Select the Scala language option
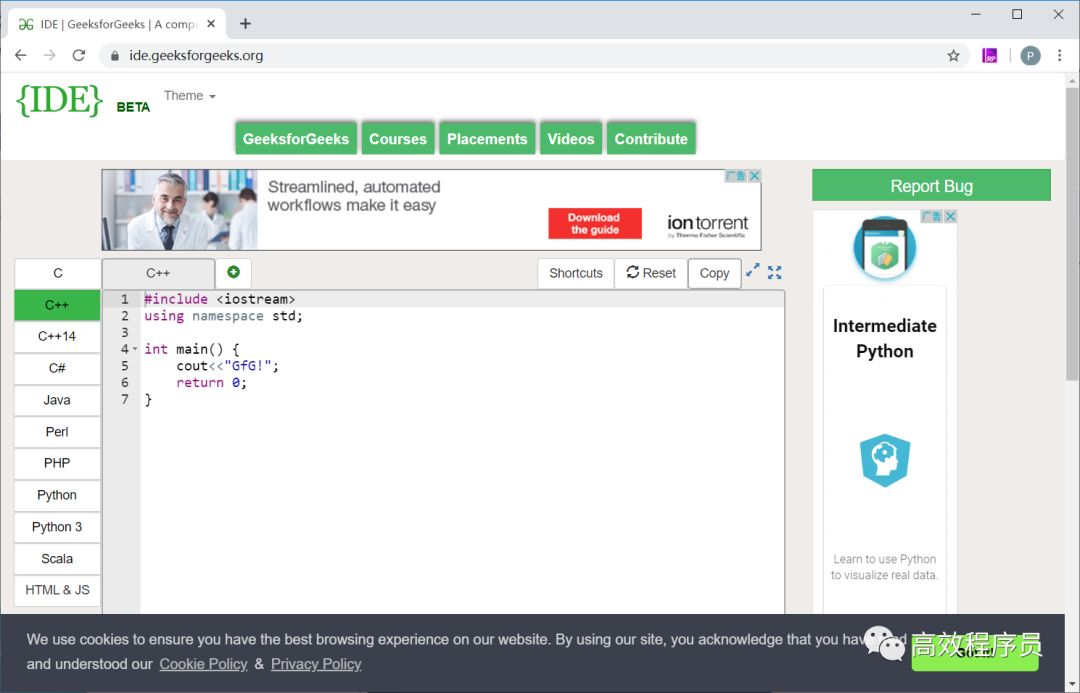The width and height of the screenshot is (1080, 693). pyautogui.click(x=57, y=559)
